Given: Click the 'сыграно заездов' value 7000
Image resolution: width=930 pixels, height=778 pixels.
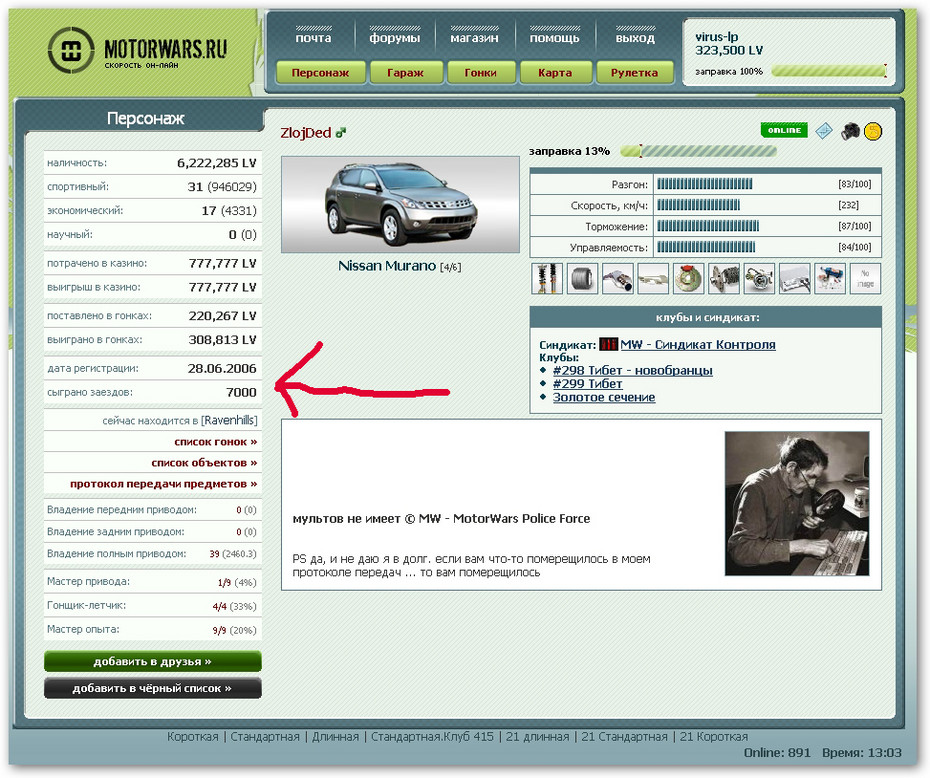Looking at the screenshot, I should click(x=241, y=392).
